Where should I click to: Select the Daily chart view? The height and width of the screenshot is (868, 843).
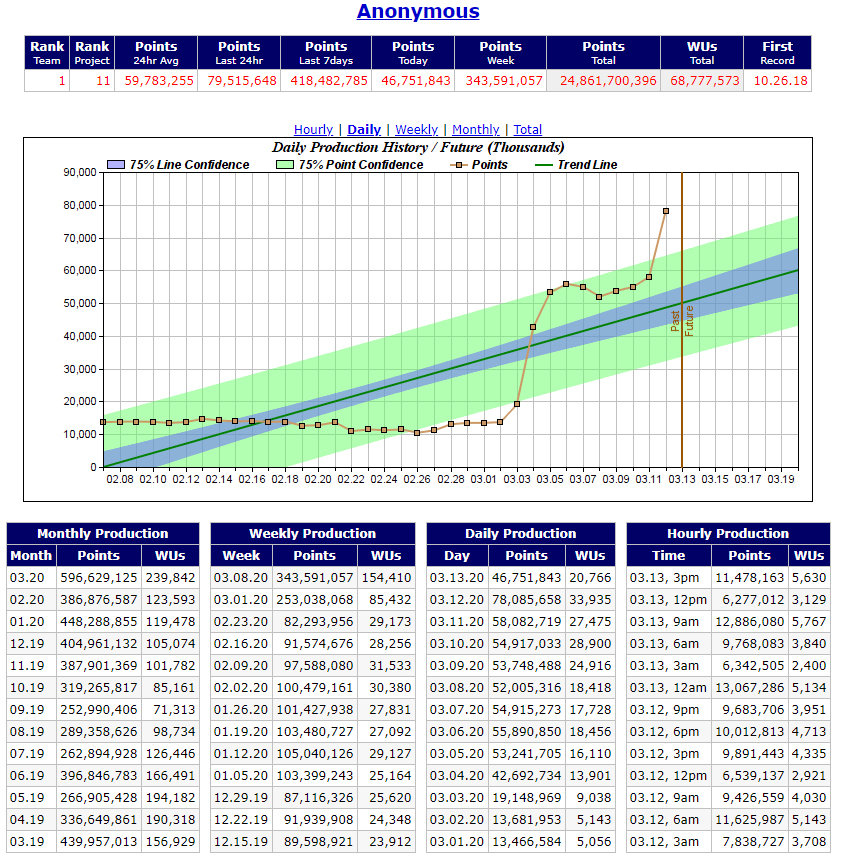point(364,130)
